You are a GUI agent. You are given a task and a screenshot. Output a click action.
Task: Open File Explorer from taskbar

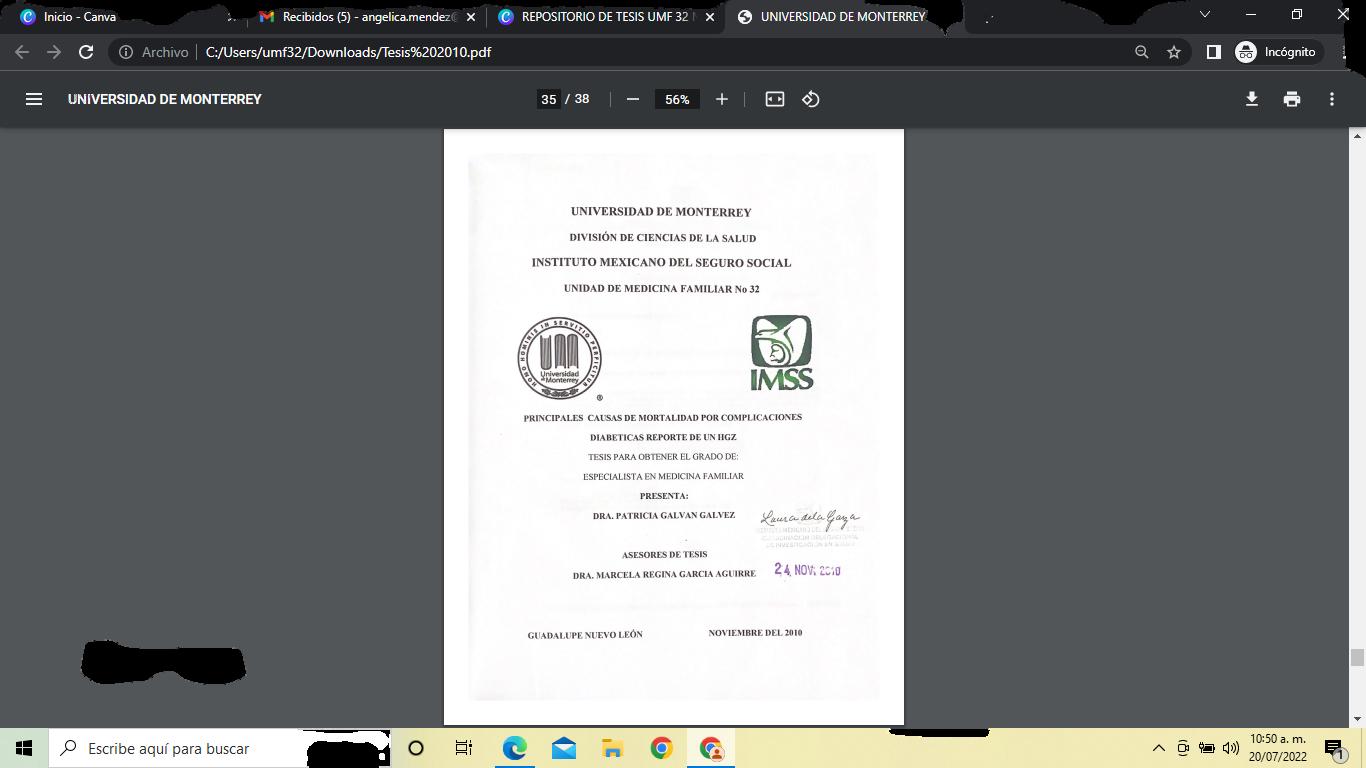tap(612, 748)
